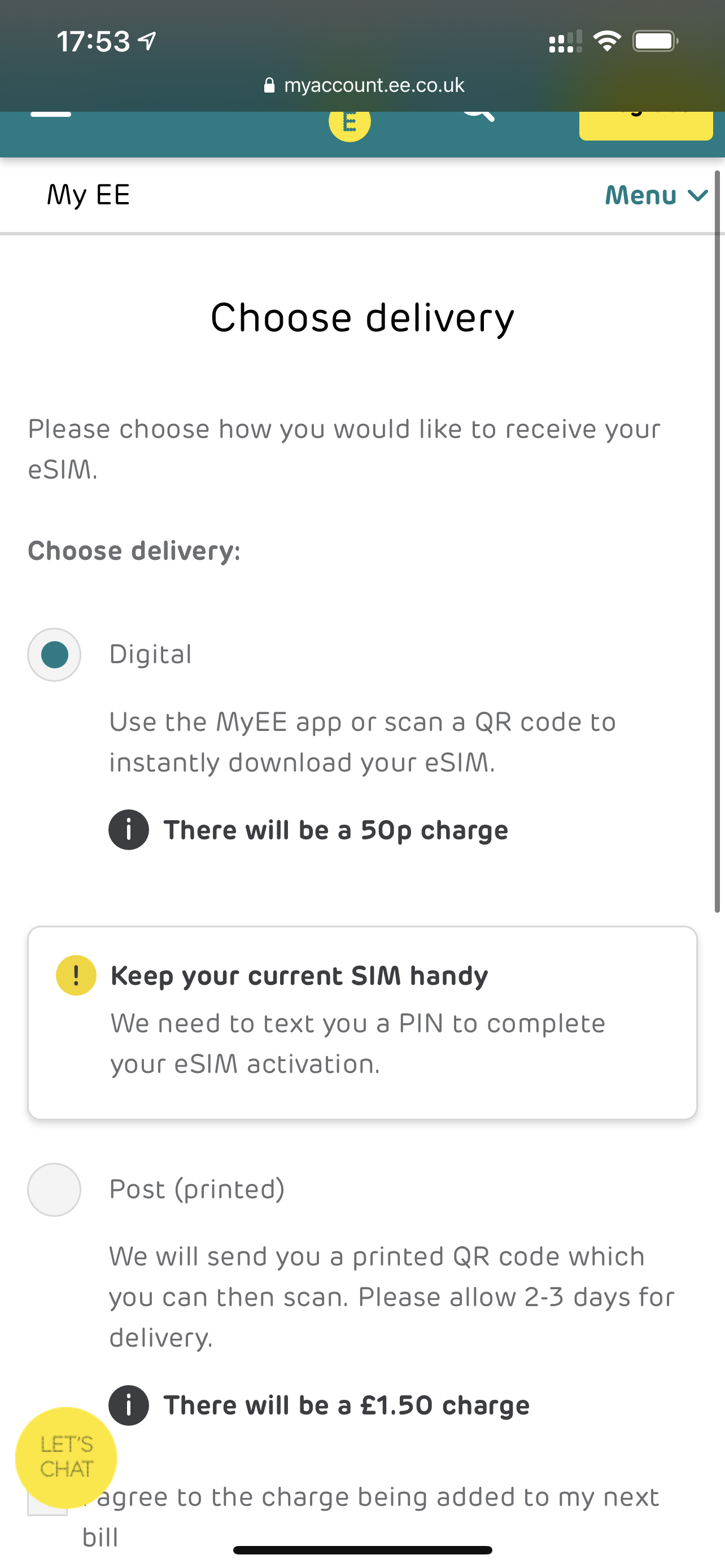Select the Digital delivery radio button

[x=54, y=654]
